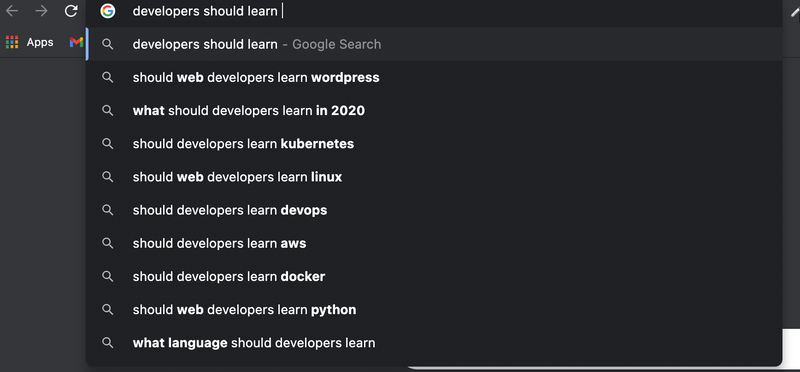Pick 'should developers learn aws' suggestion

434,243
